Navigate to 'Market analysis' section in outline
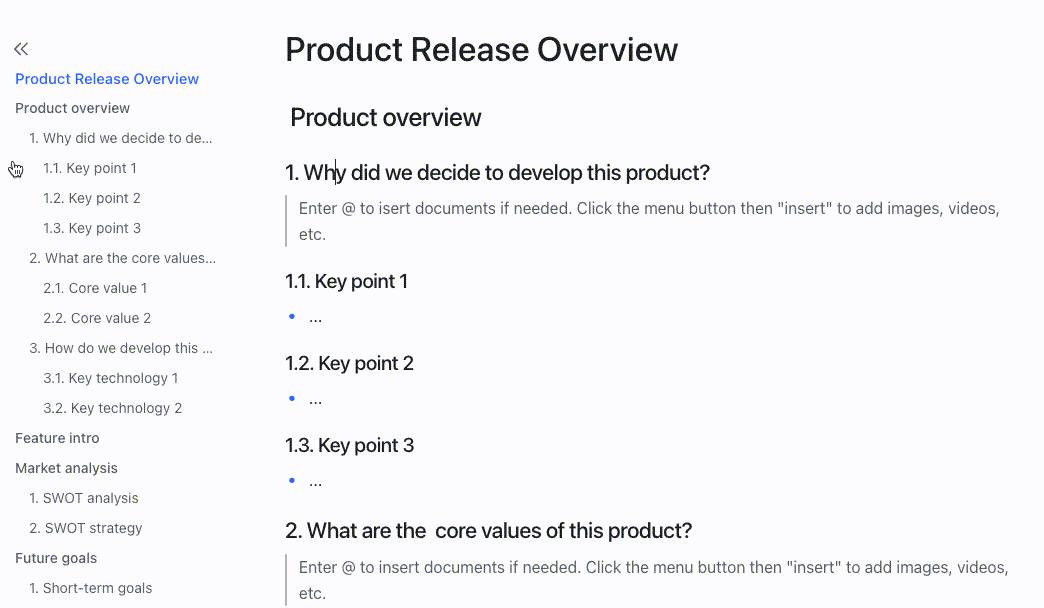1044x608 pixels. 66,468
